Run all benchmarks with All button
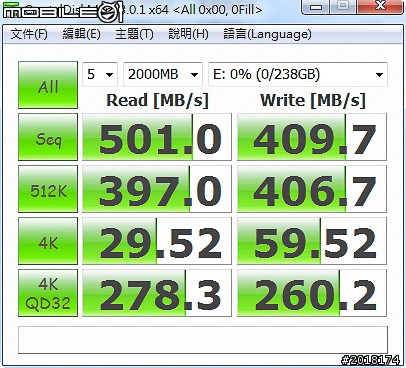The height and width of the screenshot is (368, 406). click(x=48, y=85)
